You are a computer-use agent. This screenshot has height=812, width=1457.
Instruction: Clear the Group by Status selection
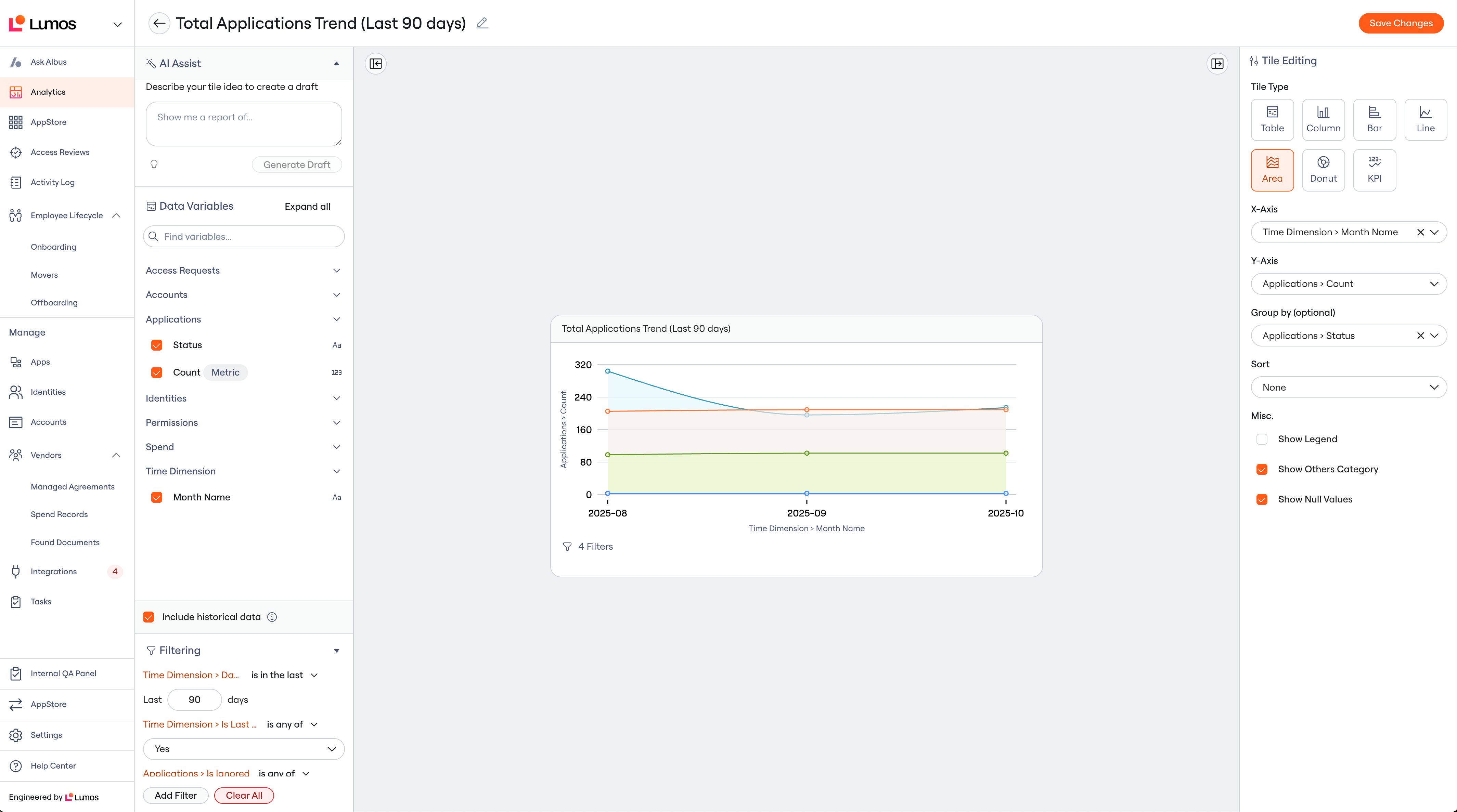(1420, 336)
